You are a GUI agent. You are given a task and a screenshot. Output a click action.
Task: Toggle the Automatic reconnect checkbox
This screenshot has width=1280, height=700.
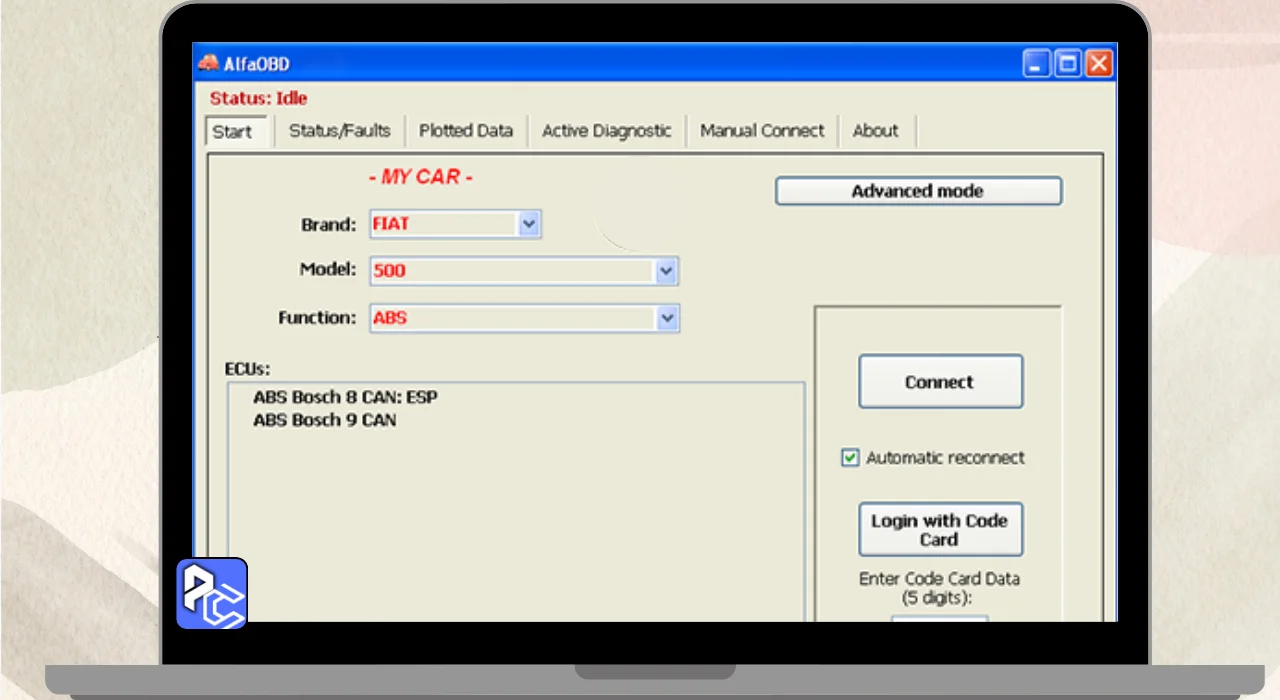coord(850,457)
